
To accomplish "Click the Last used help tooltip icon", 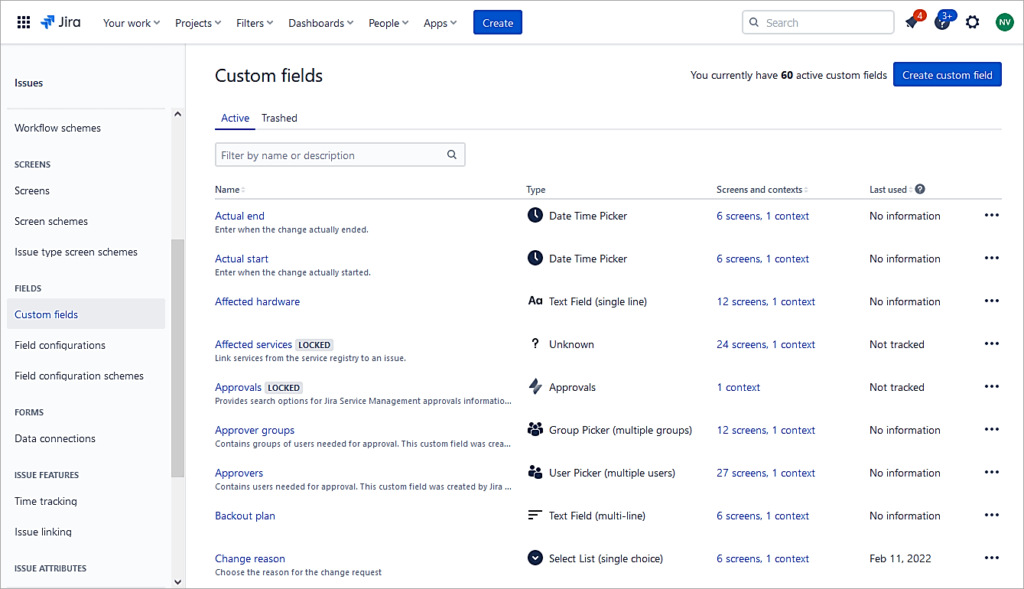I will tap(922, 189).
